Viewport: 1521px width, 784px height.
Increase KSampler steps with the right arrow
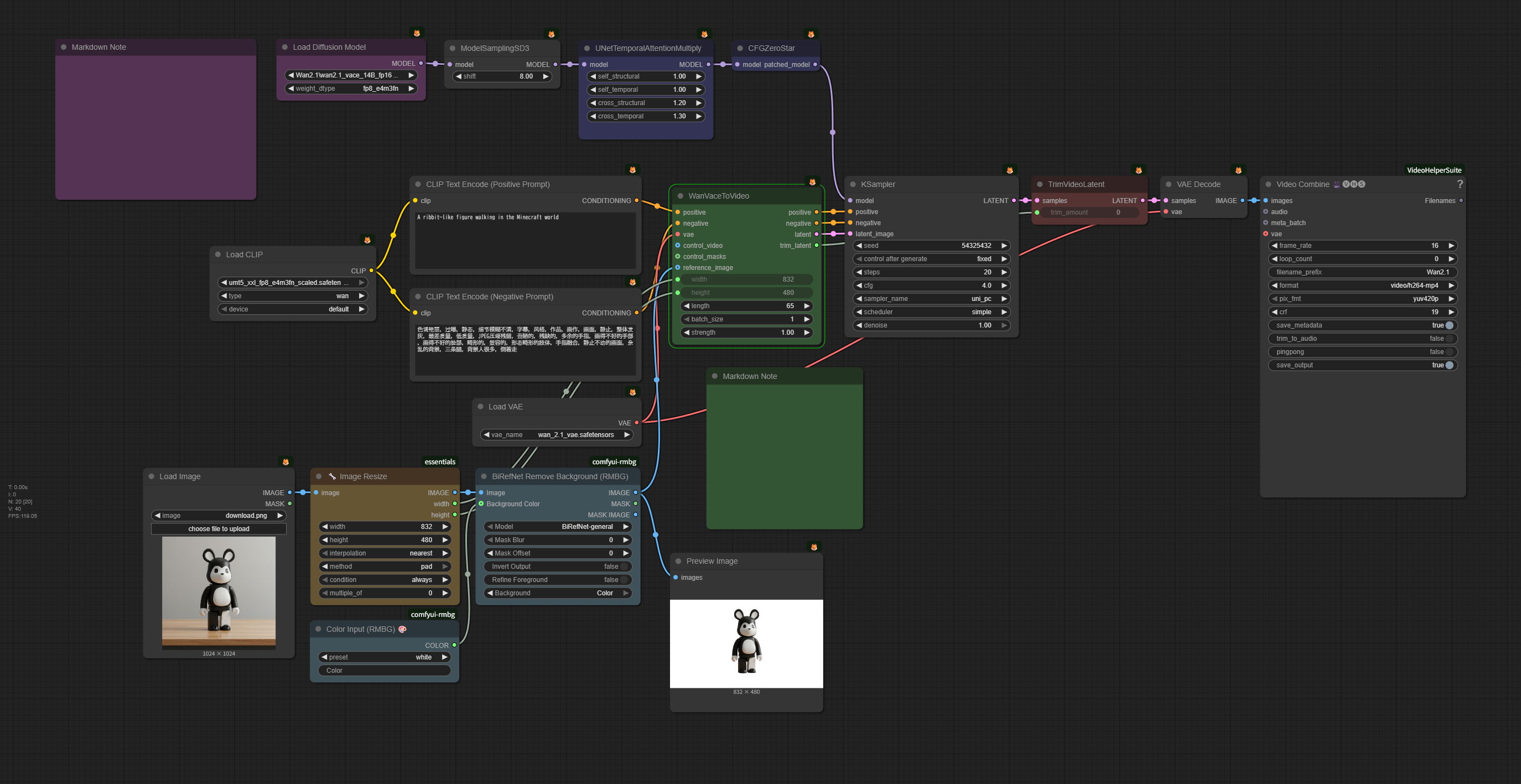click(x=1004, y=272)
